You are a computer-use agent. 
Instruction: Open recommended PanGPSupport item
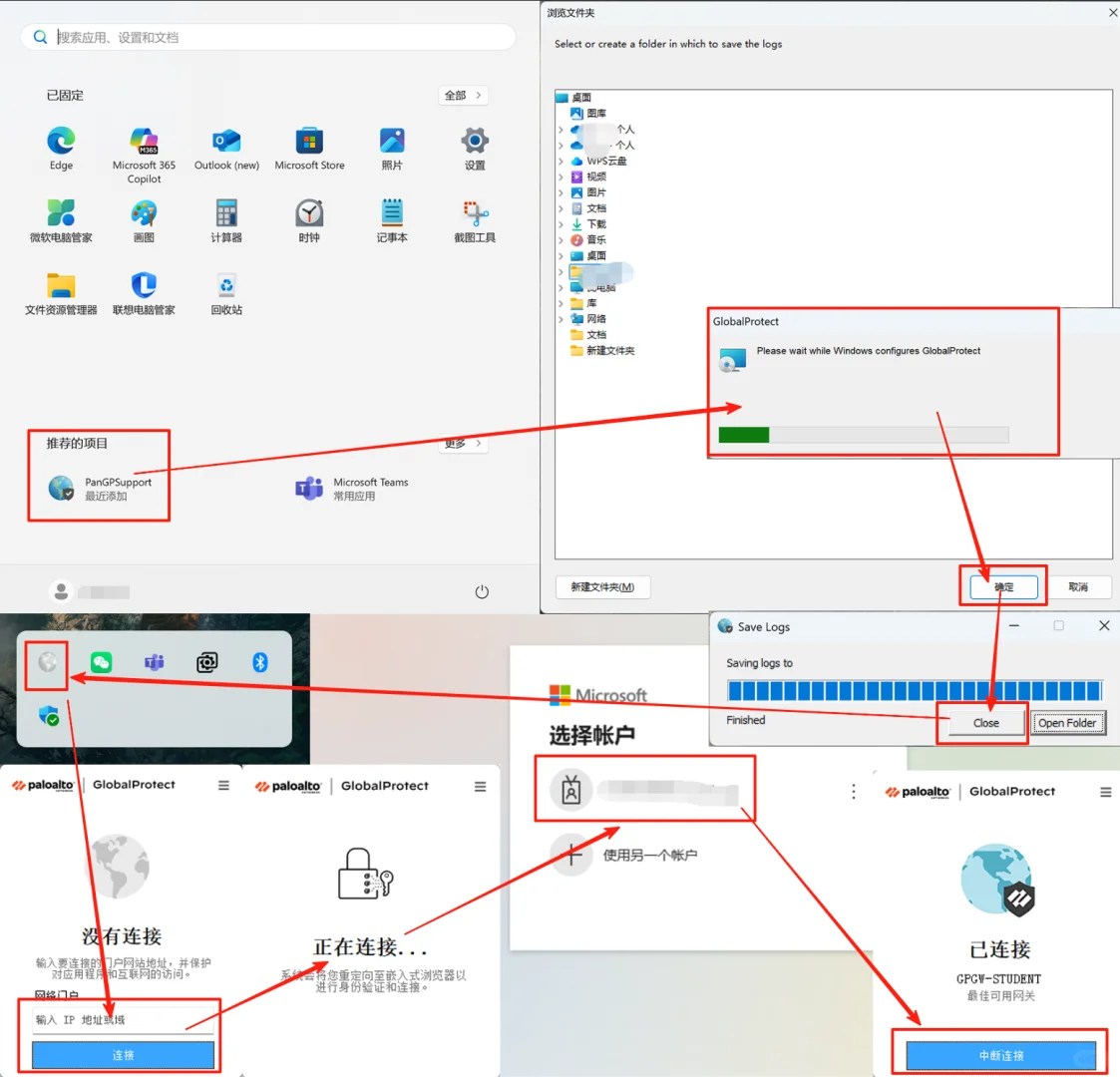[x=100, y=489]
